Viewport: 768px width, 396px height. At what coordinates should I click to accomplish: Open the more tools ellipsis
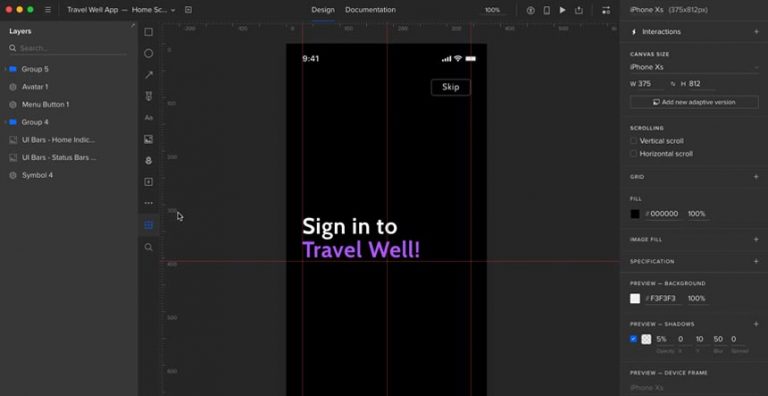(x=148, y=203)
